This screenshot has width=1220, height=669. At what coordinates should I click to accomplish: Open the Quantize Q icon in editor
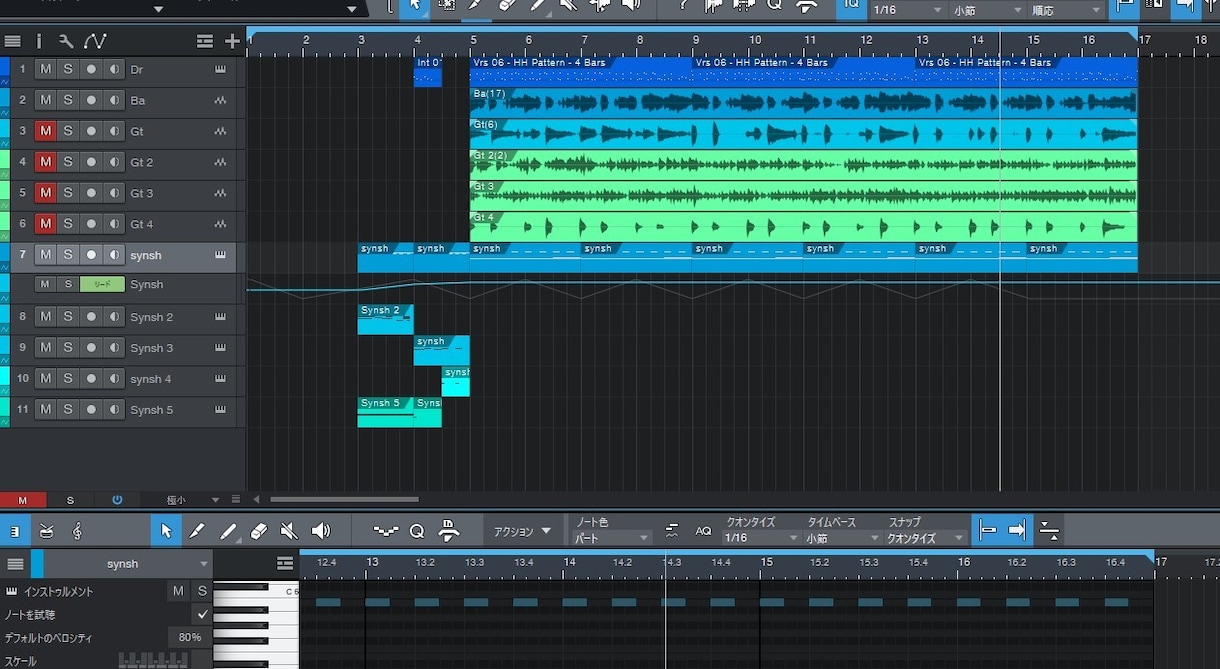pyautogui.click(x=417, y=531)
